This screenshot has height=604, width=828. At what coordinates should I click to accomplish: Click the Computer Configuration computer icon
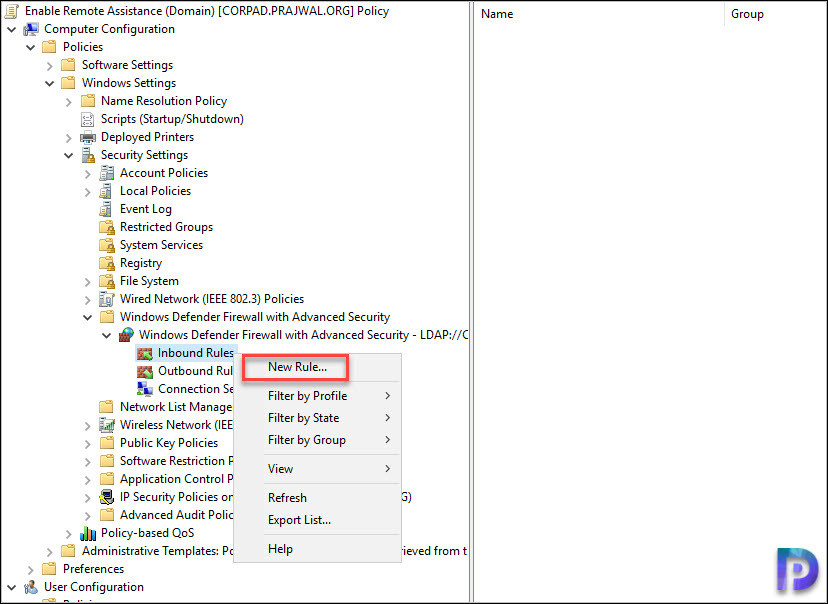[x=31, y=29]
